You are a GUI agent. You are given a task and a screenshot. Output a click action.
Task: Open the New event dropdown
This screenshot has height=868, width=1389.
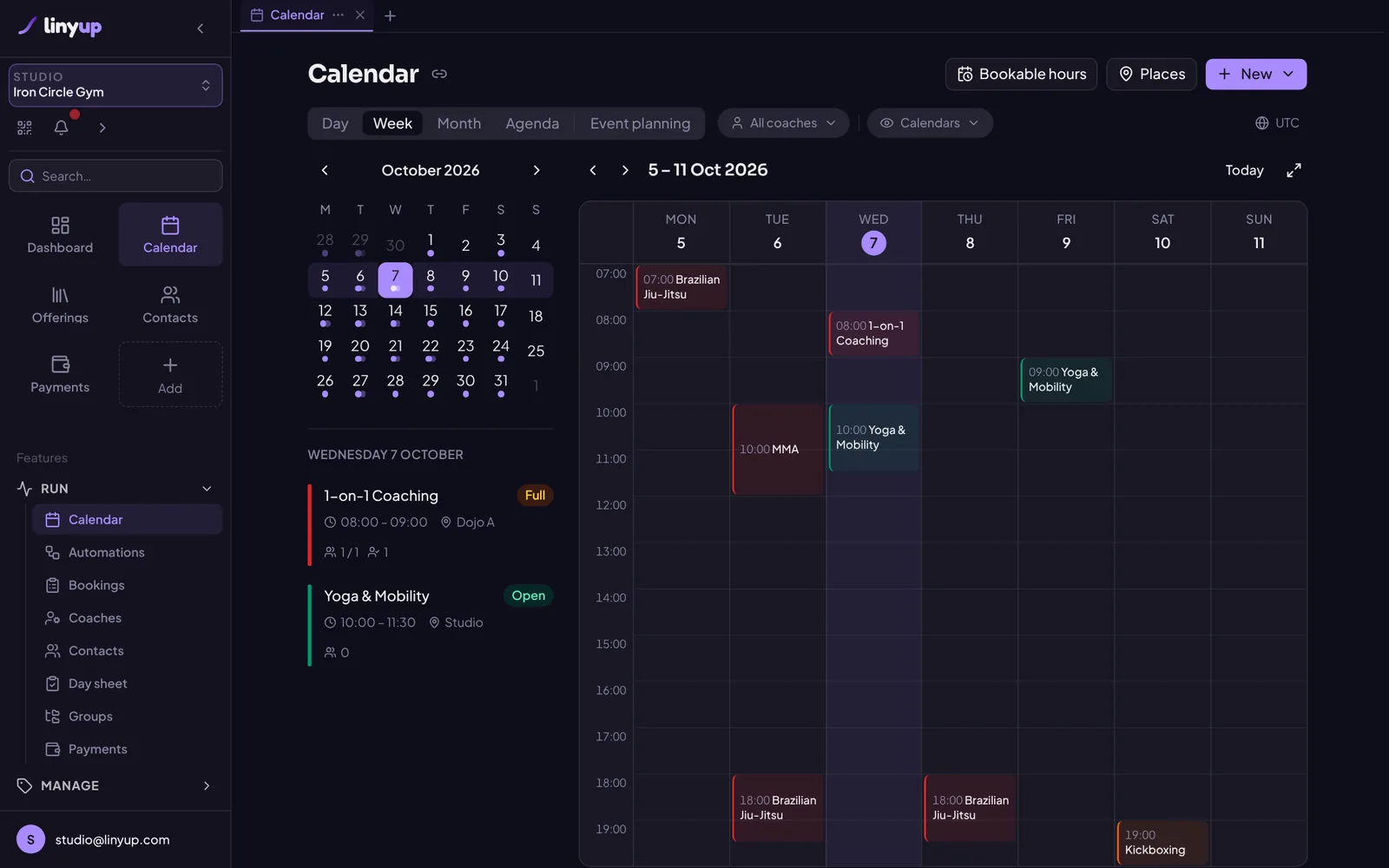click(x=1255, y=74)
